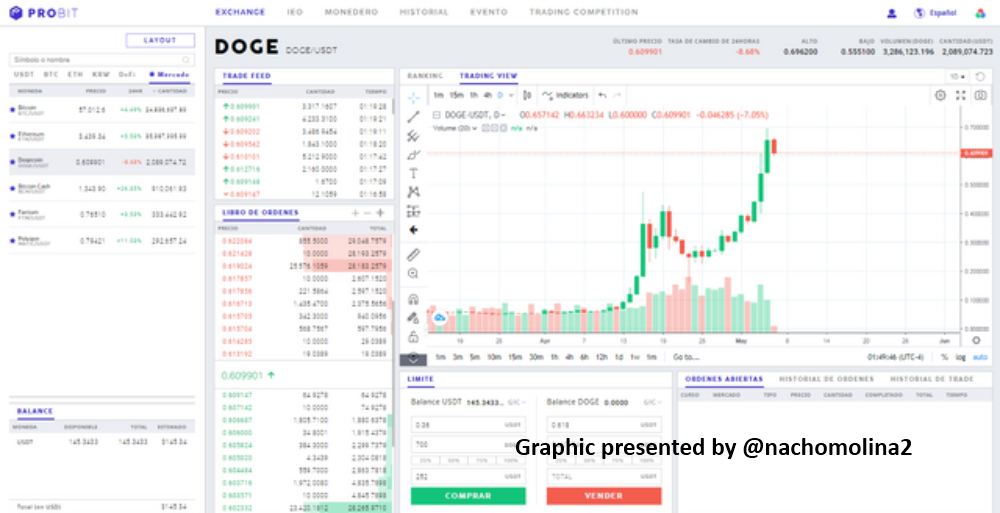Click the LAYOUT button
Image resolution: width=1000 pixels, height=513 pixels.
160,40
